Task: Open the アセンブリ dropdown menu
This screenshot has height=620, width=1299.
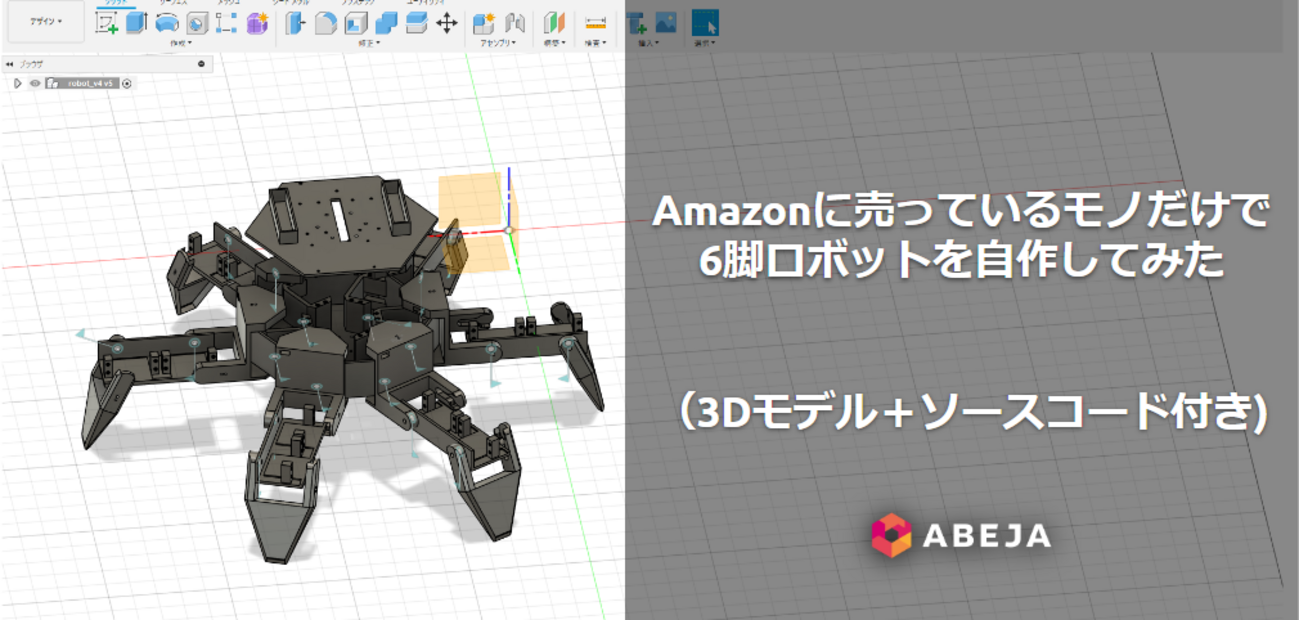Action: [x=499, y=43]
